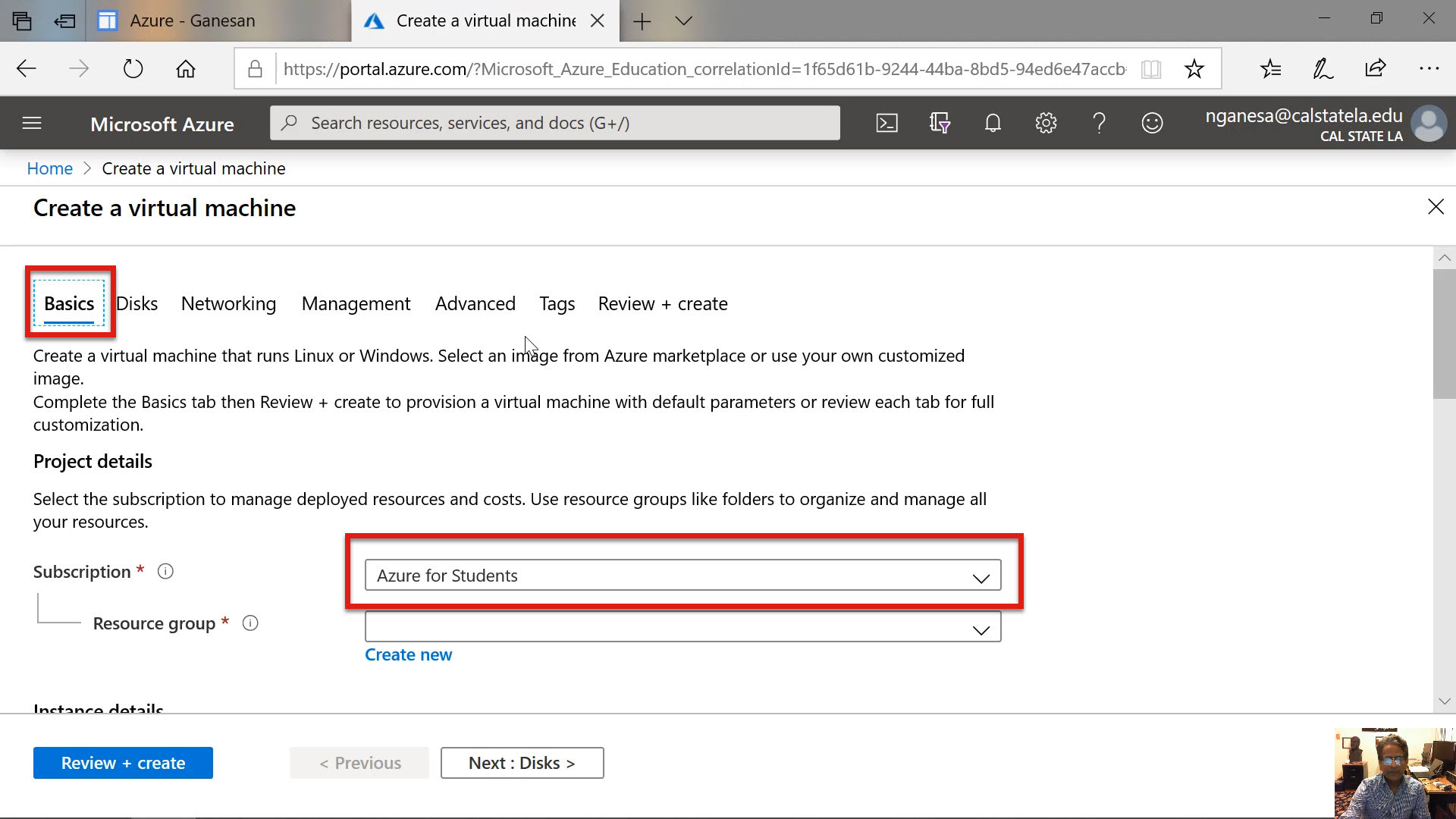Add page to favorites star

pyautogui.click(x=1194, y=69)
